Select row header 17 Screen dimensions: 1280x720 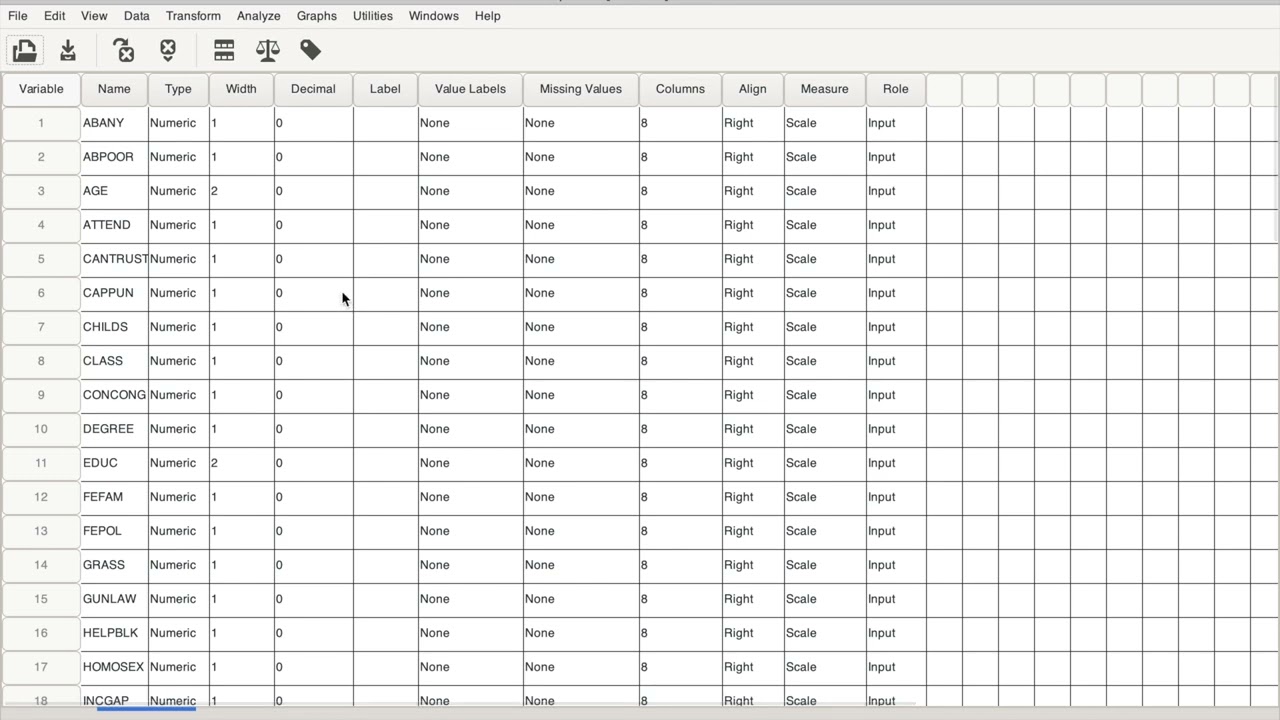[x=41, y=667]
